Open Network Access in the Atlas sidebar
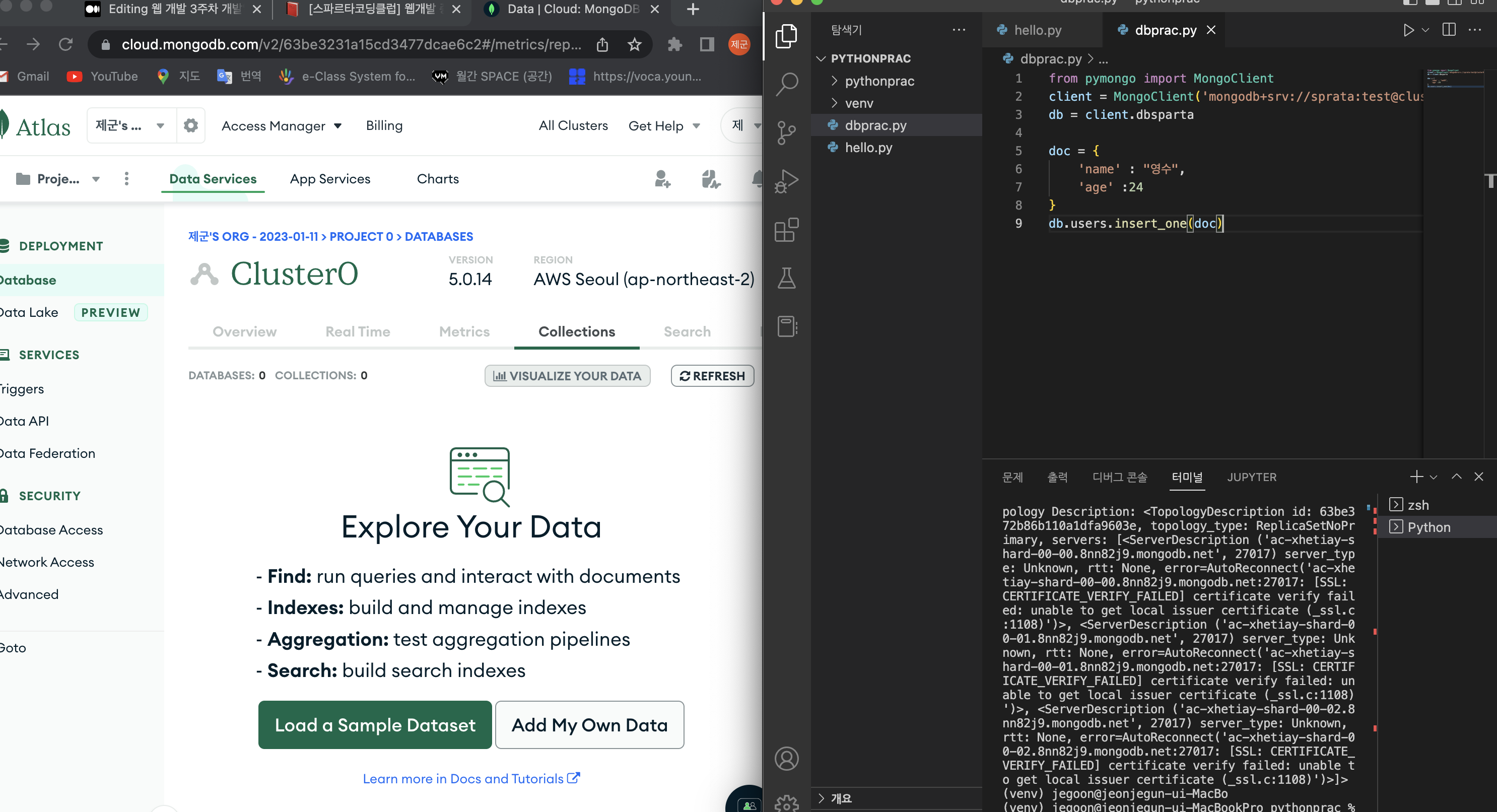Viewport: 1497px width, 812px height. (46, 562)
